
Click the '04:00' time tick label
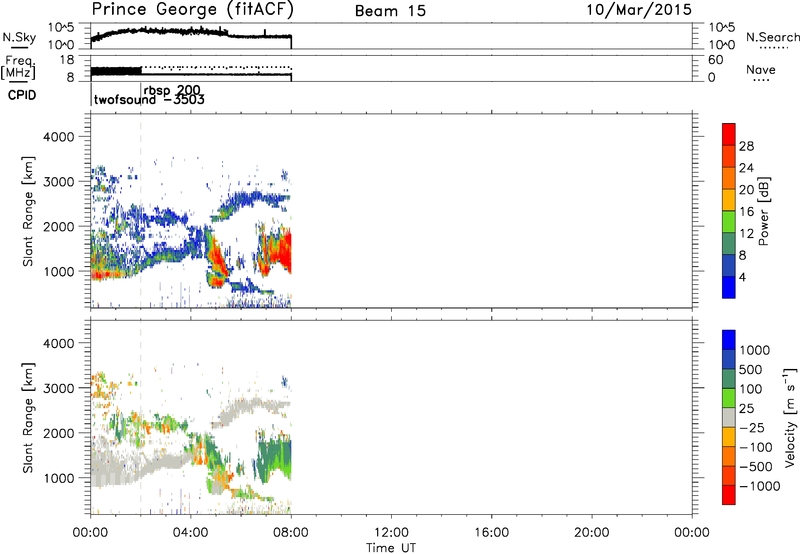pos(191,533)
